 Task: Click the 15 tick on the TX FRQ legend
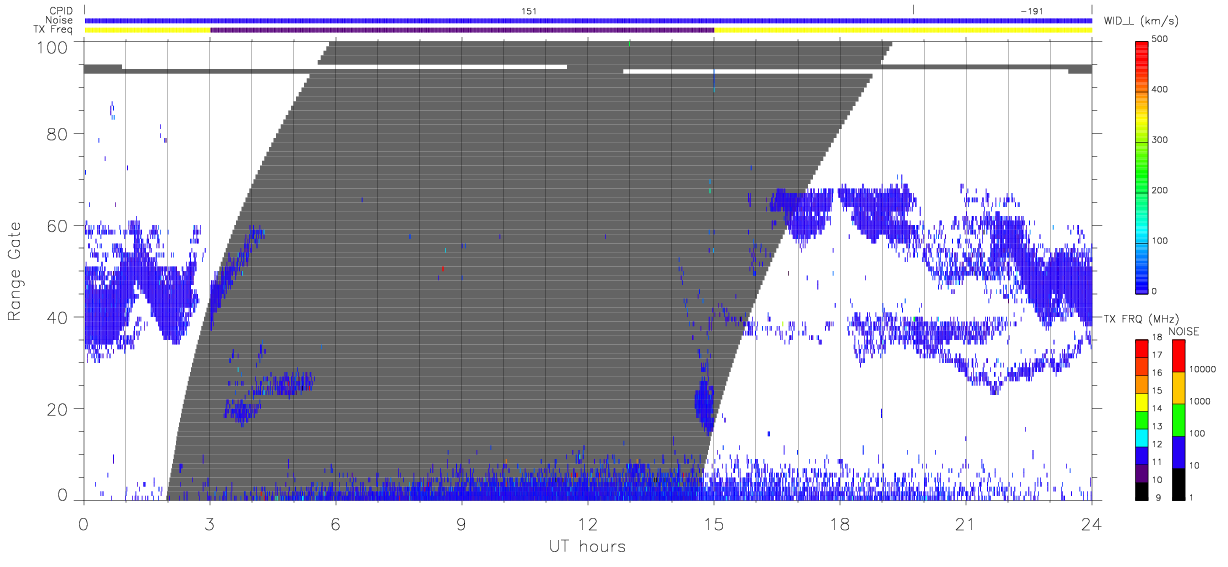1157,390
